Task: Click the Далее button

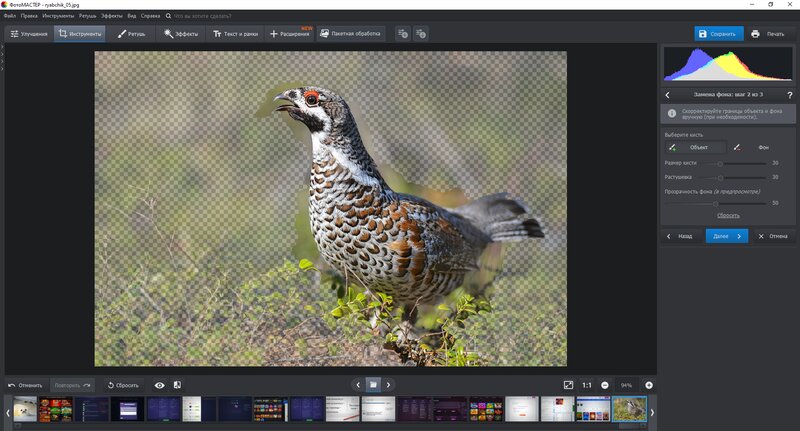Action: tap(727, 236)
